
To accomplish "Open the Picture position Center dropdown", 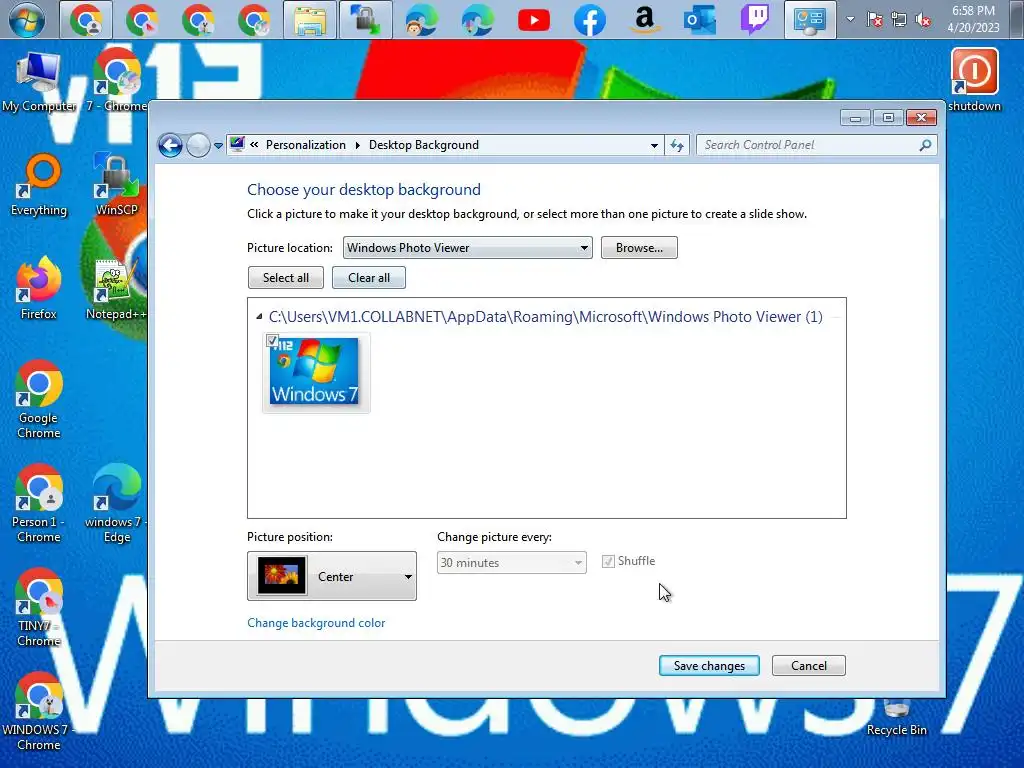I will click(332, 576).
